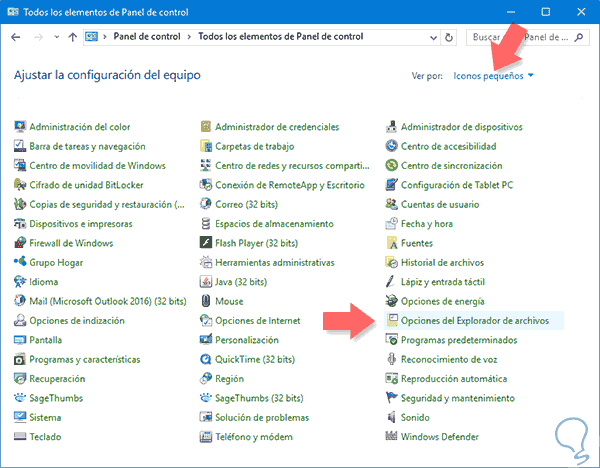This screenshot has width=600, height=468.
Task: Open the Opciones de energía icon
Action: point(391,301)
